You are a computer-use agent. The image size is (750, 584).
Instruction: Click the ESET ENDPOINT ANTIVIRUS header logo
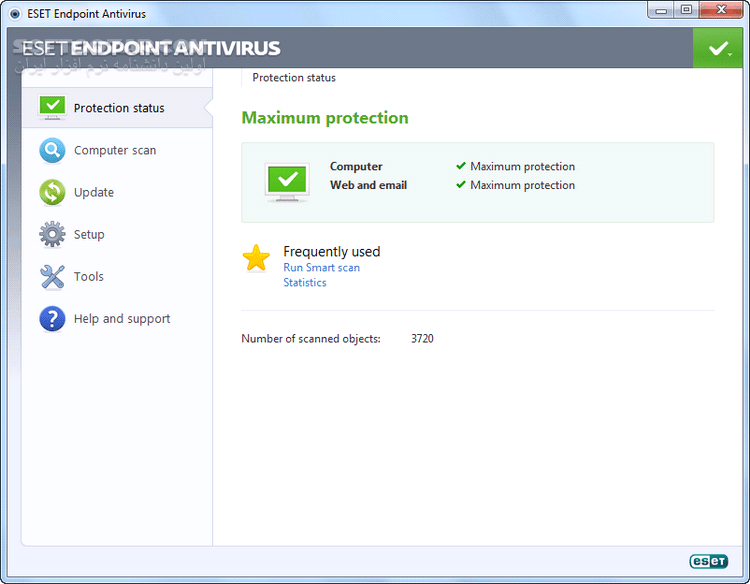coord(151,48)
